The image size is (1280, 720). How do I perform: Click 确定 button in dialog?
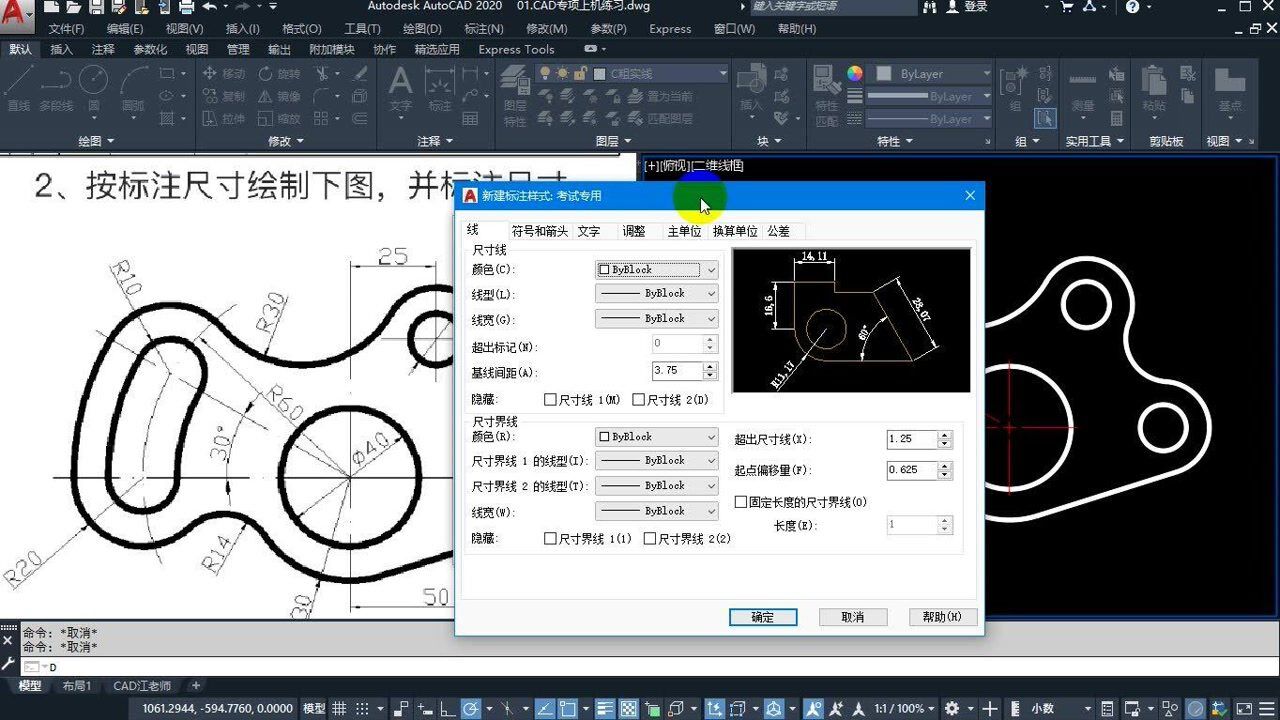tap(763, 617)
